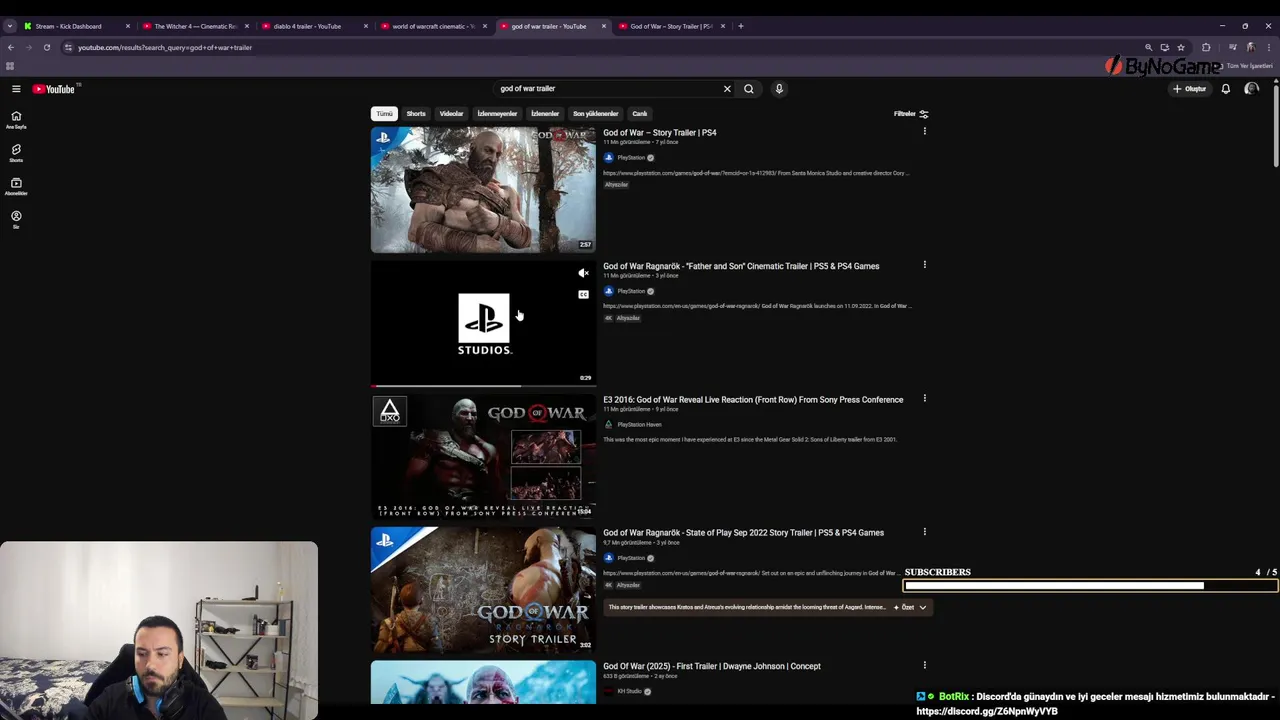Open the Father and Son Cinematic Trailer title
Viewport: 1280px width, 720px height.
(741, 266)
